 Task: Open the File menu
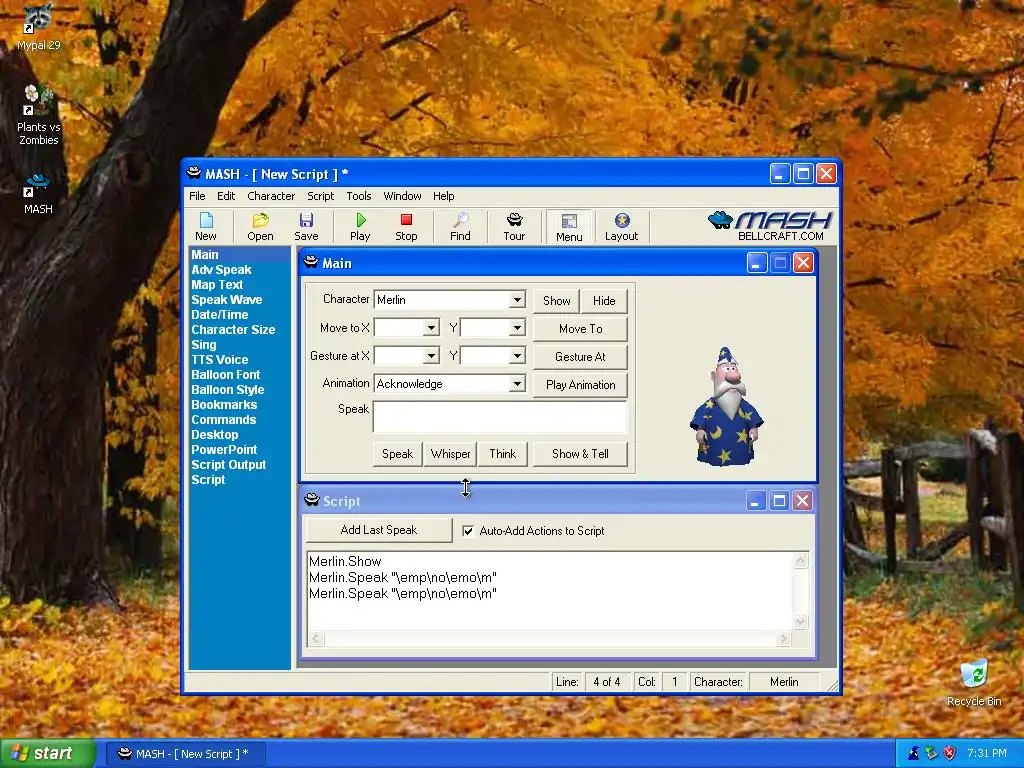pos(197,196)
